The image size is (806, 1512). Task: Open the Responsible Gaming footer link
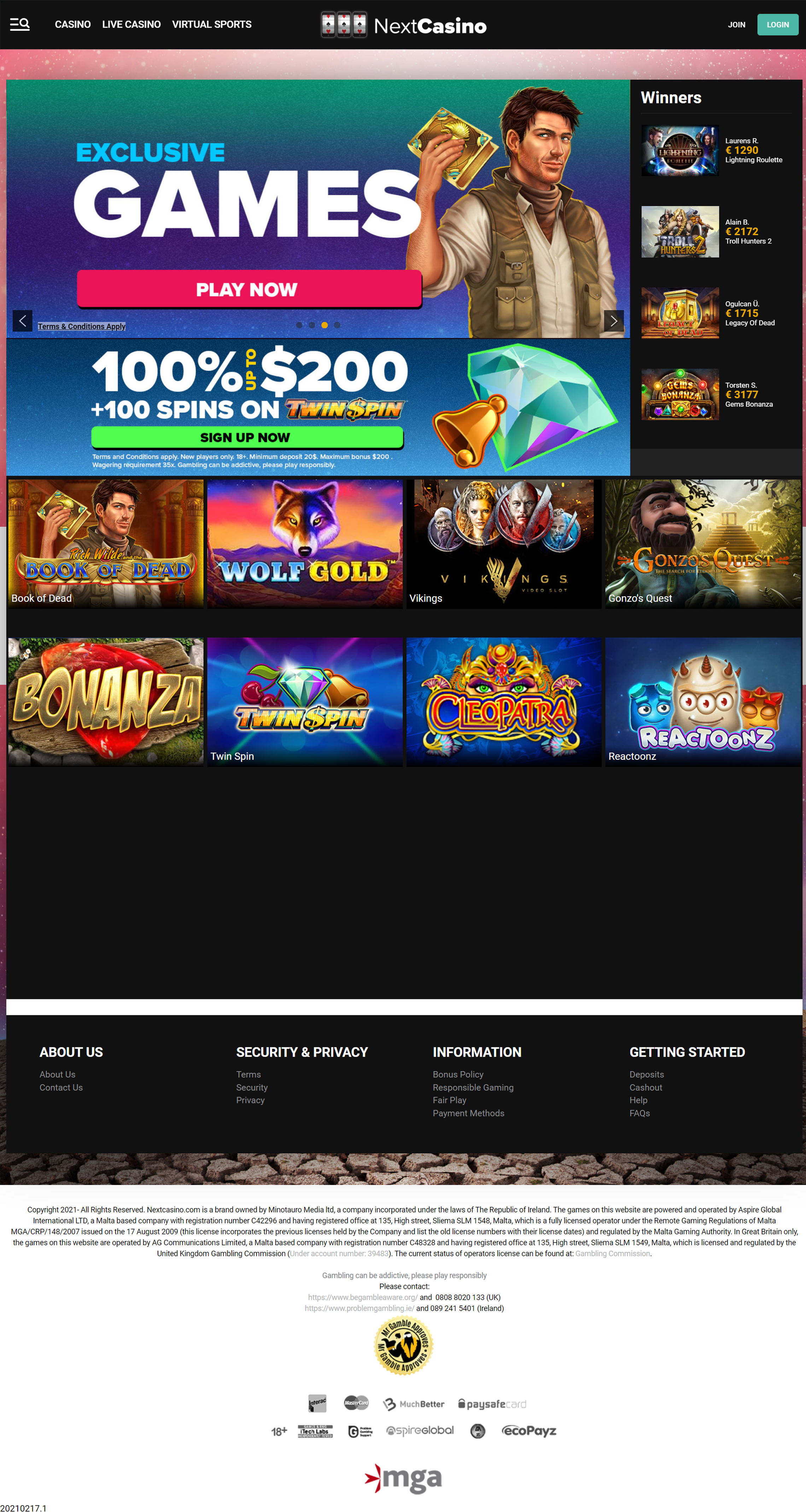click(473, 1087)
